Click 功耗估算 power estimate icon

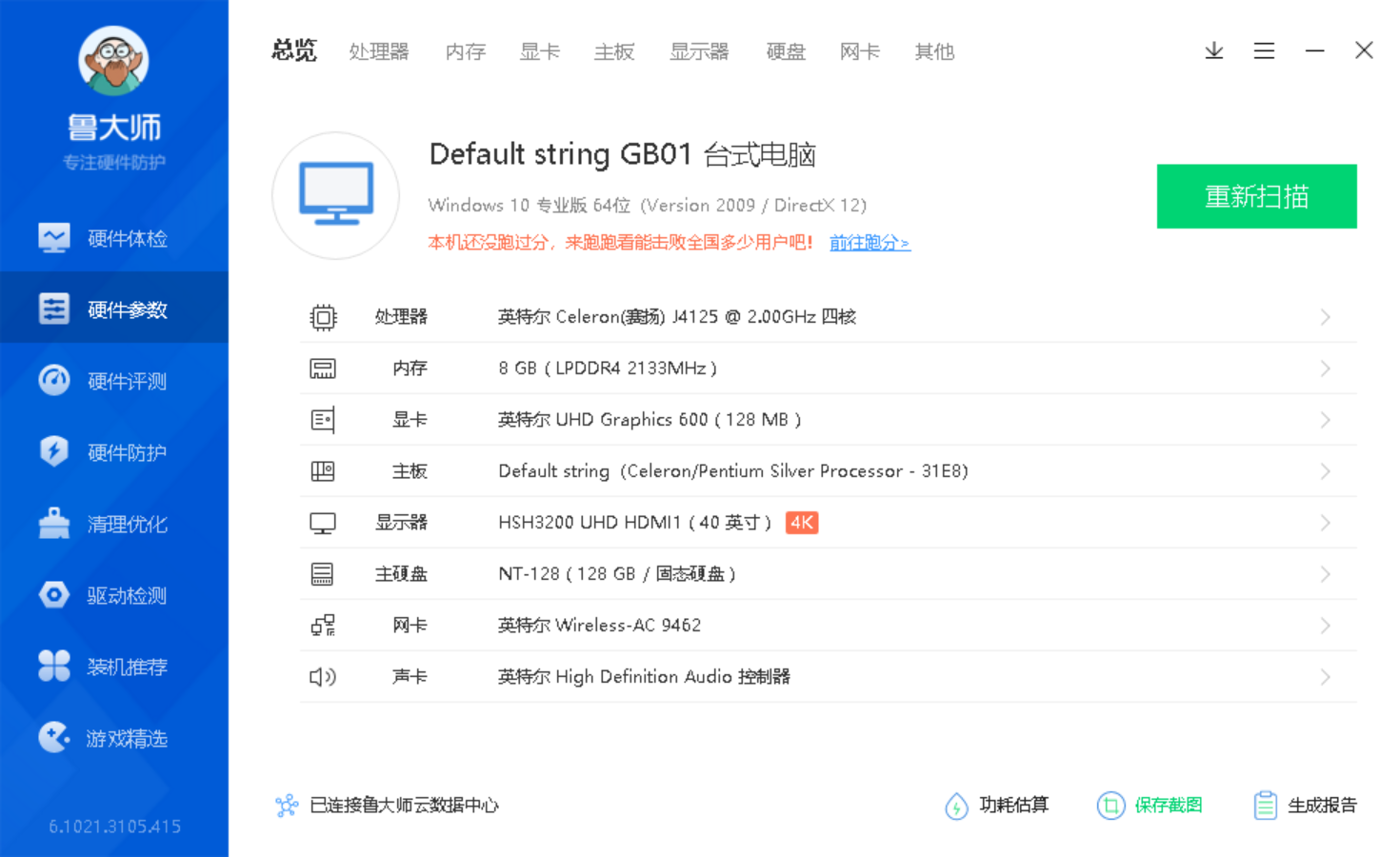pos(956,806)
